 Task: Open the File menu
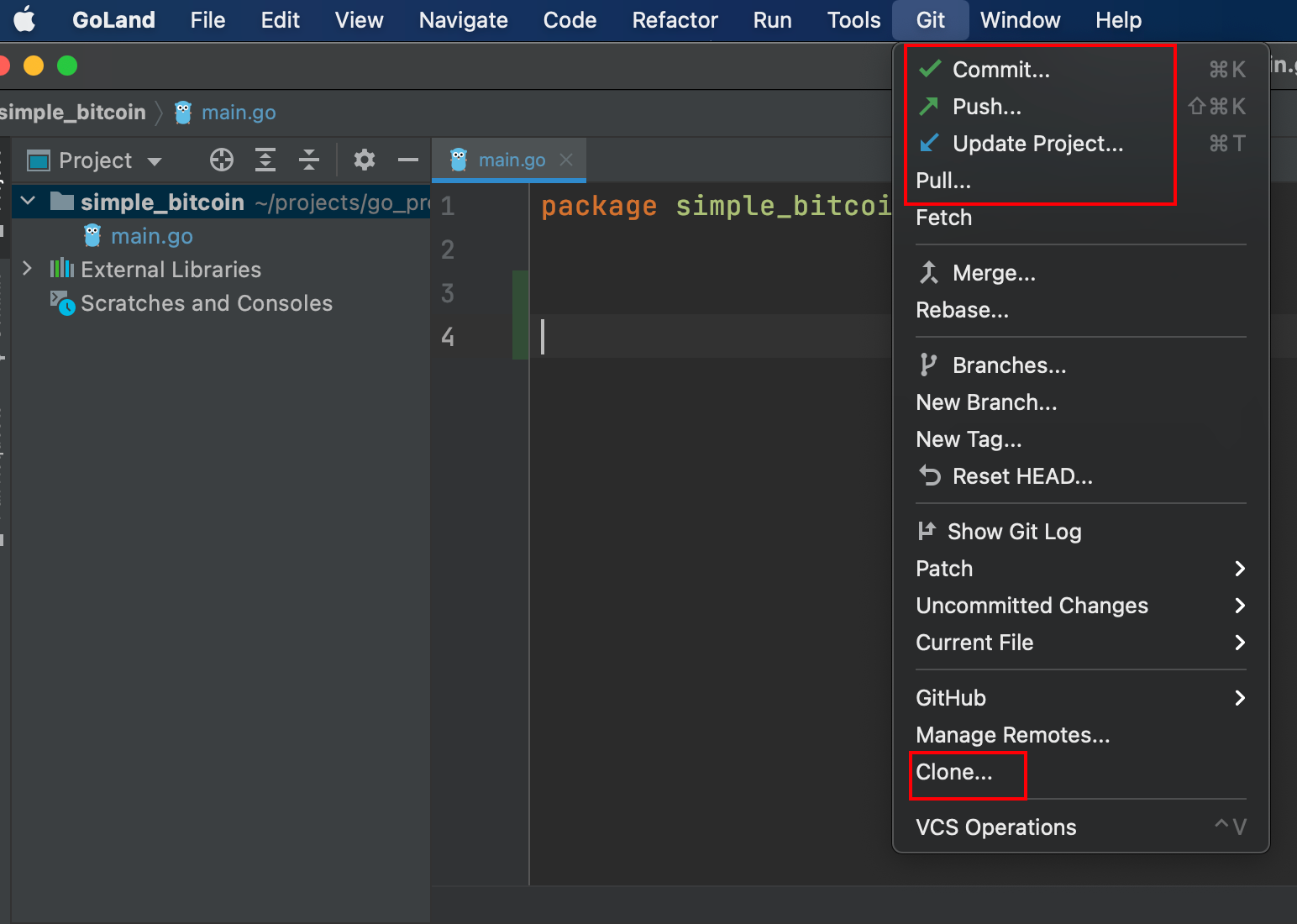click(207, 19)
